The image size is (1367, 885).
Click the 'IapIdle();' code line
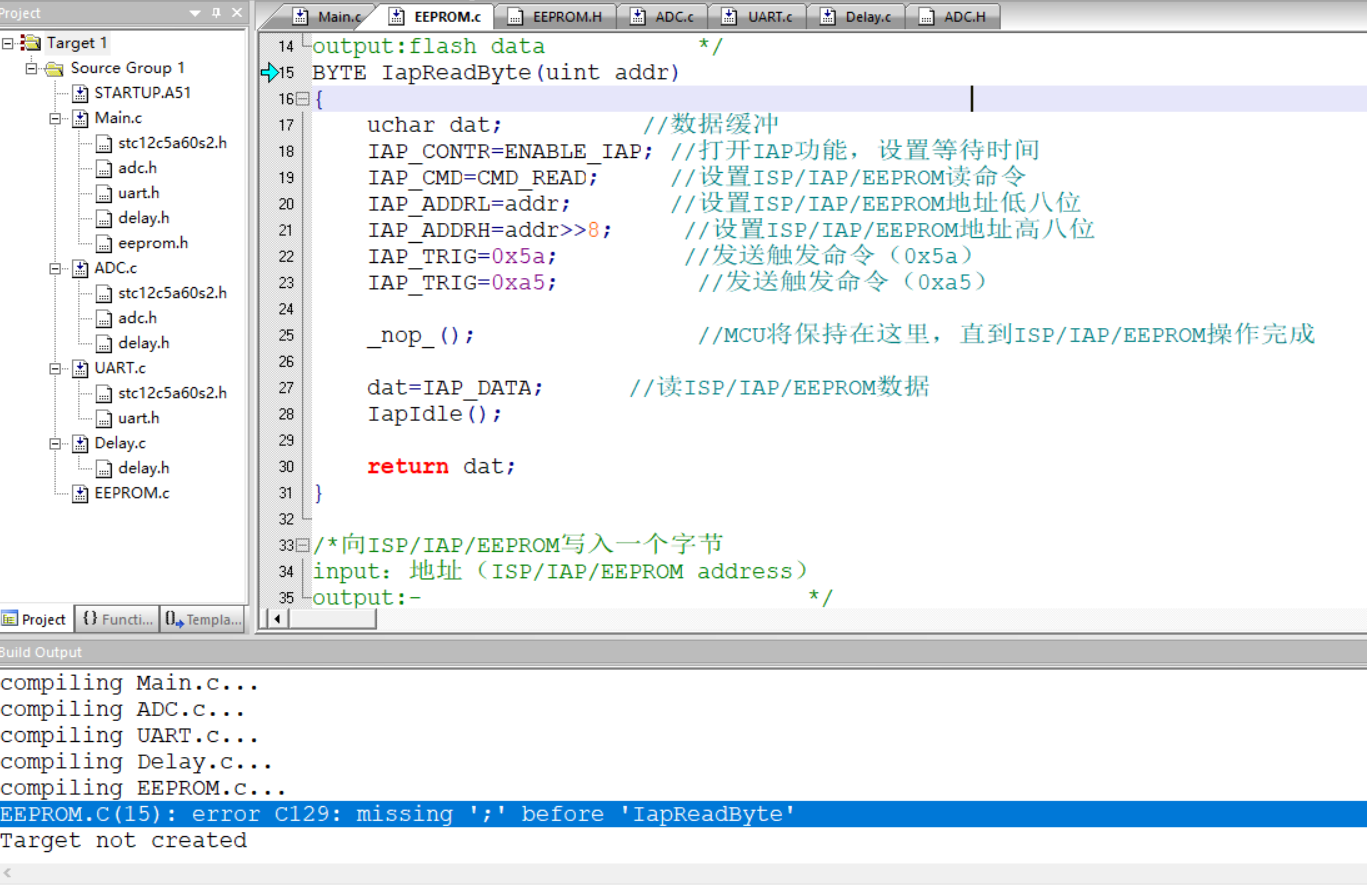(434, 414)
